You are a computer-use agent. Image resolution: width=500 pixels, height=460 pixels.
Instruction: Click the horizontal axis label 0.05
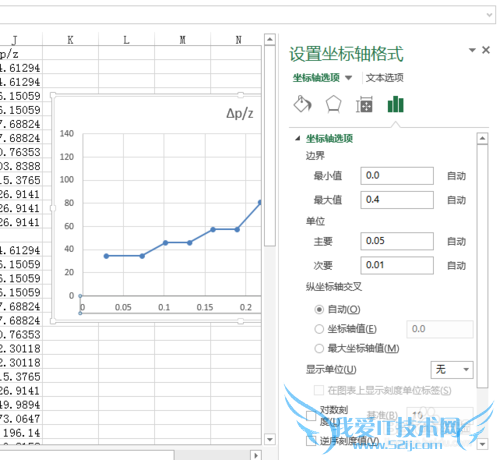pyautogui.click(x=123, y=307)
